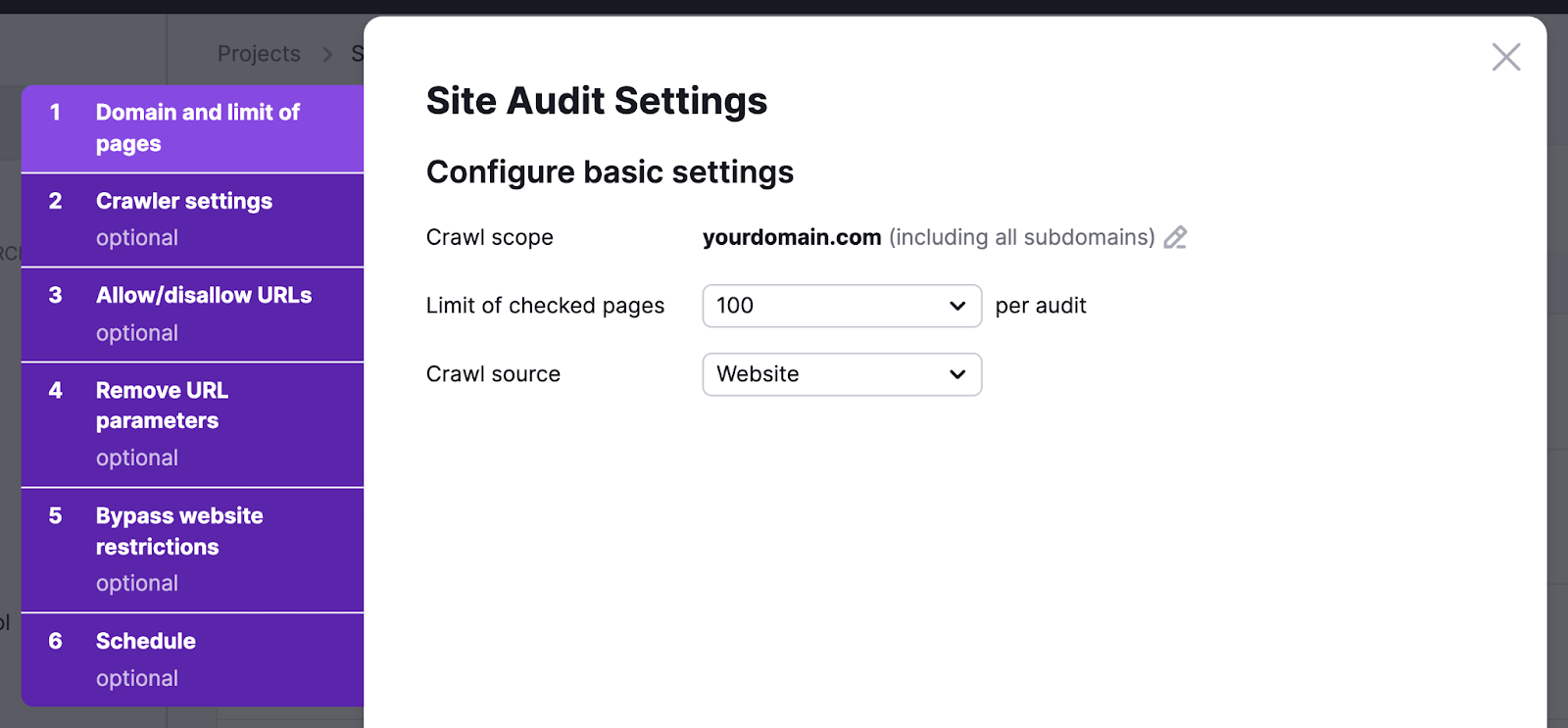Switch to the Allow/disallow URLs step
1568x728 pixels.
tap(203, 296)
